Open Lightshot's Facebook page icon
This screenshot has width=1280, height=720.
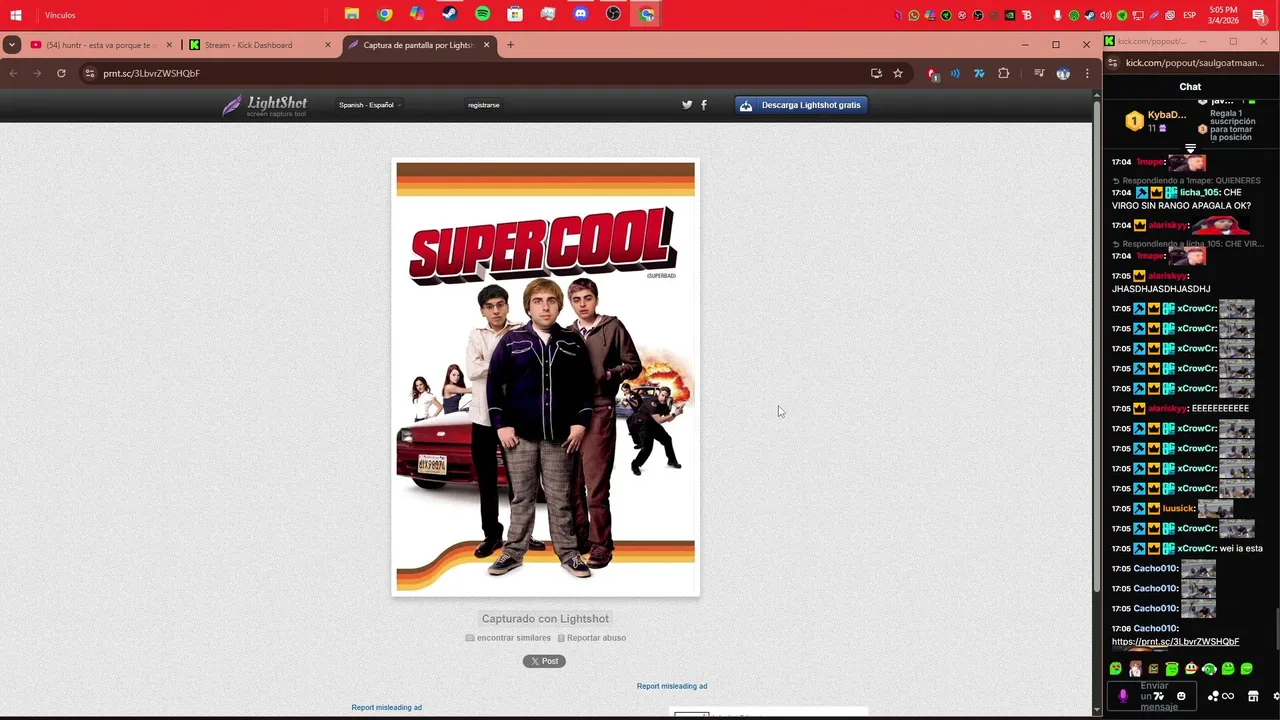pos(704,104)
